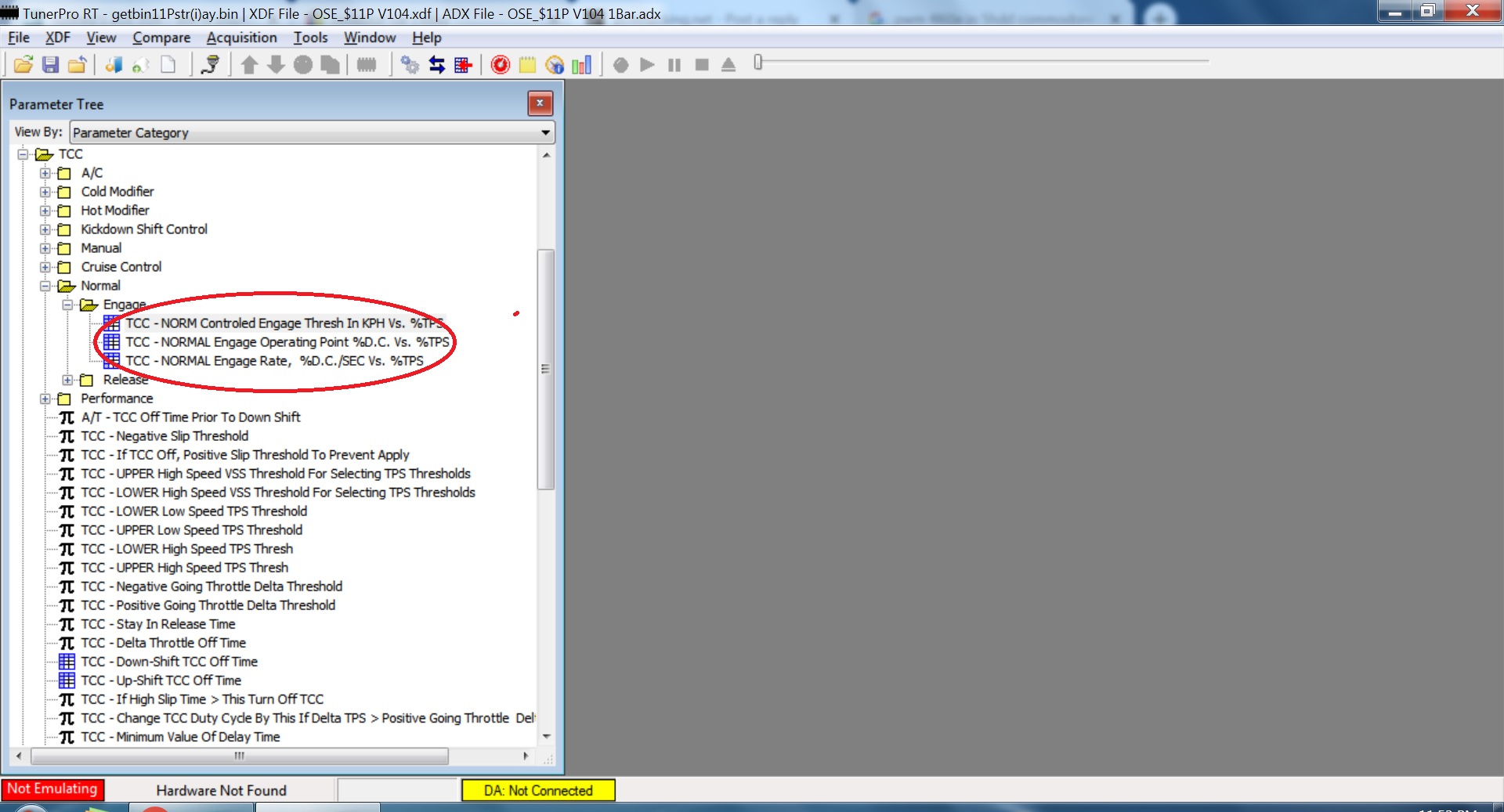Expand the Performance folder

click(45, 399)
